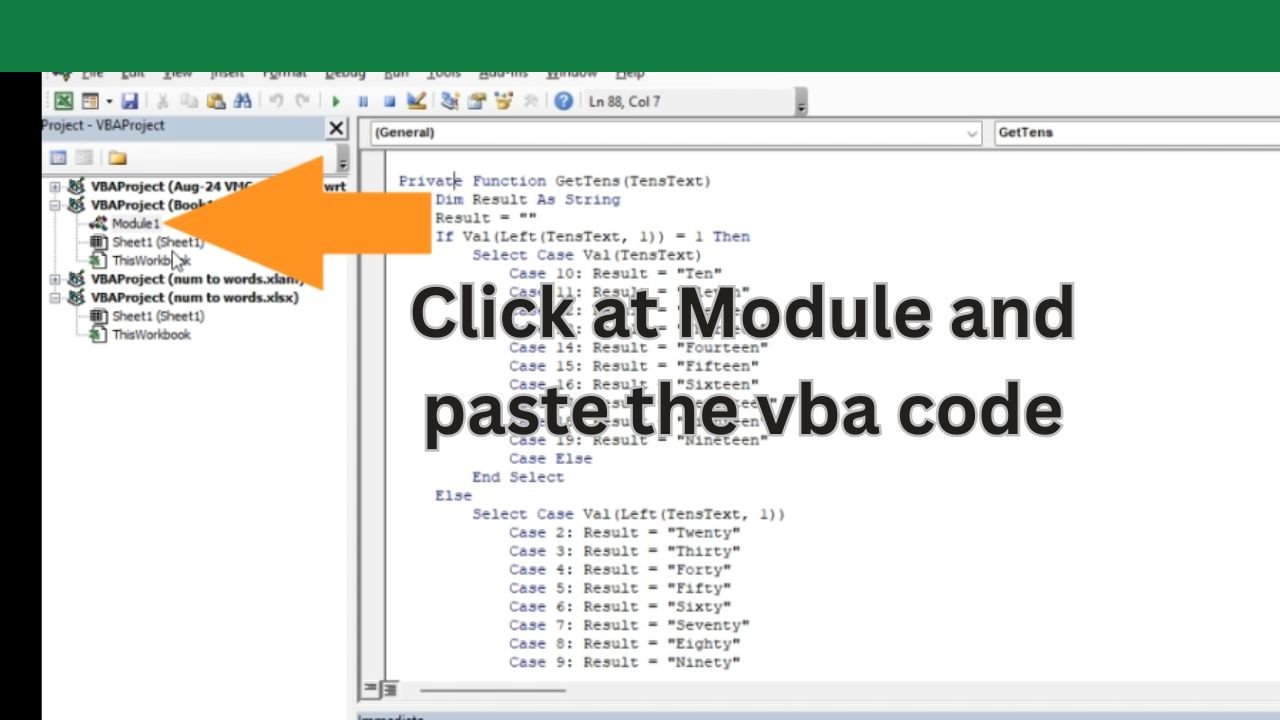Switch to Procedure View button
The image size is (1280, 720).
tap(371, 689)
